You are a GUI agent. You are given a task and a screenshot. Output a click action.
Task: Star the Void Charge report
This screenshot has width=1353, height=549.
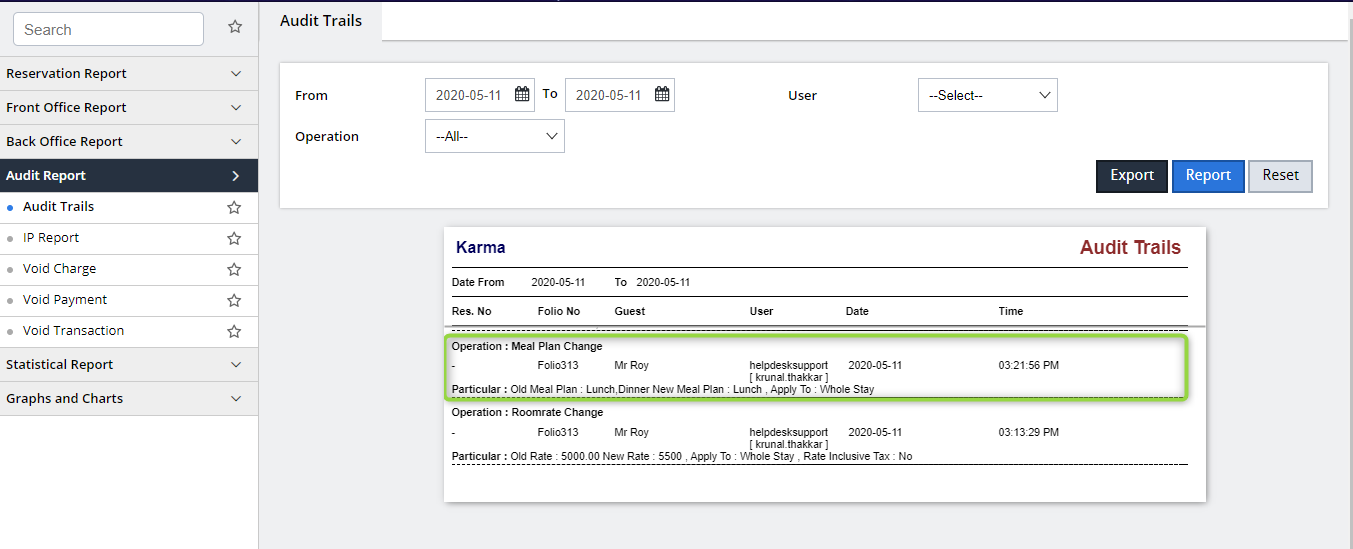point(234,269)
